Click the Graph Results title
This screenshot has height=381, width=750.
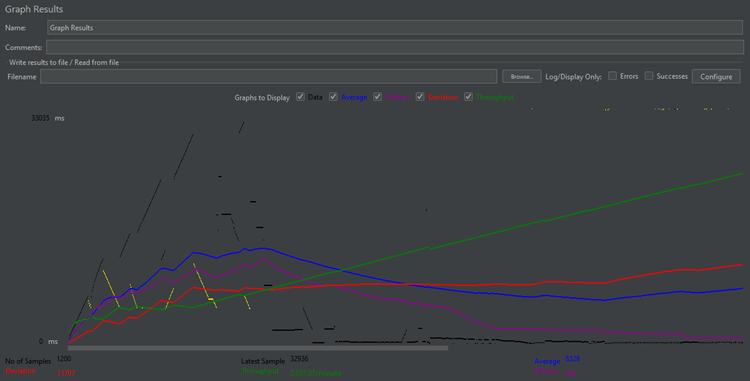(x=34, y=9)
